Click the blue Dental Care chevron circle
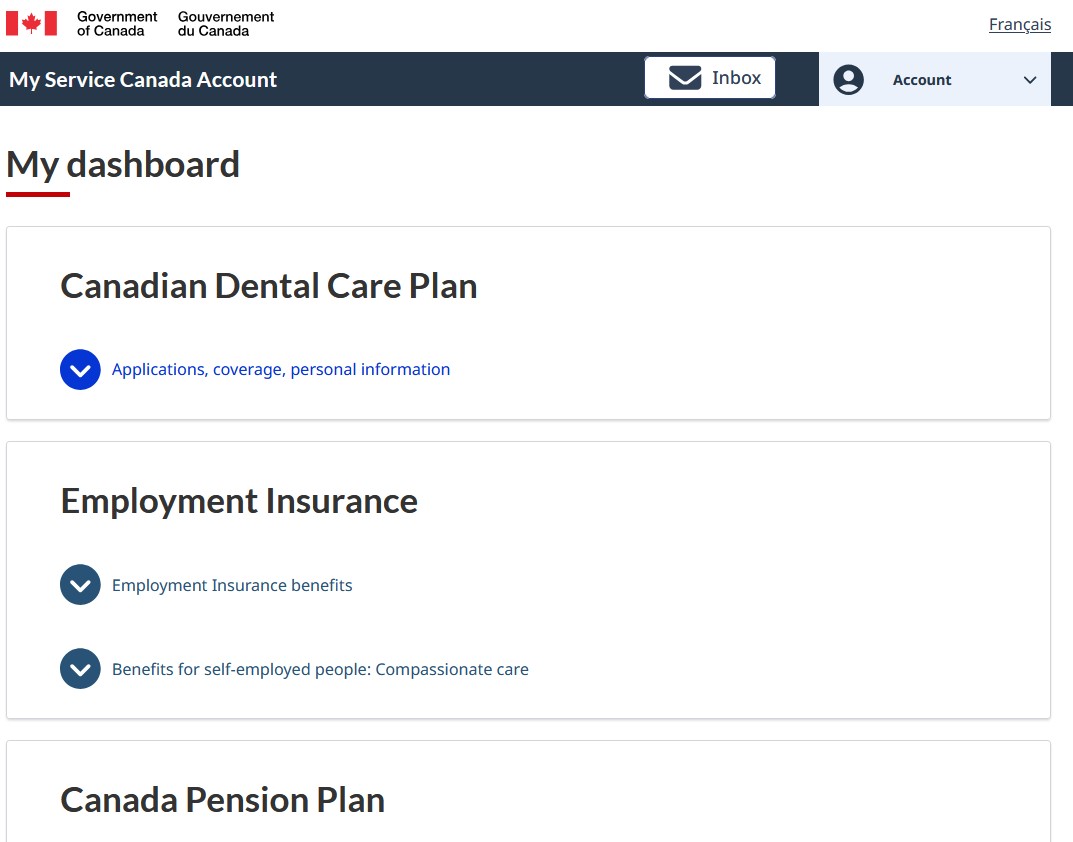The image size is (1073, 842). pos(80,370)
